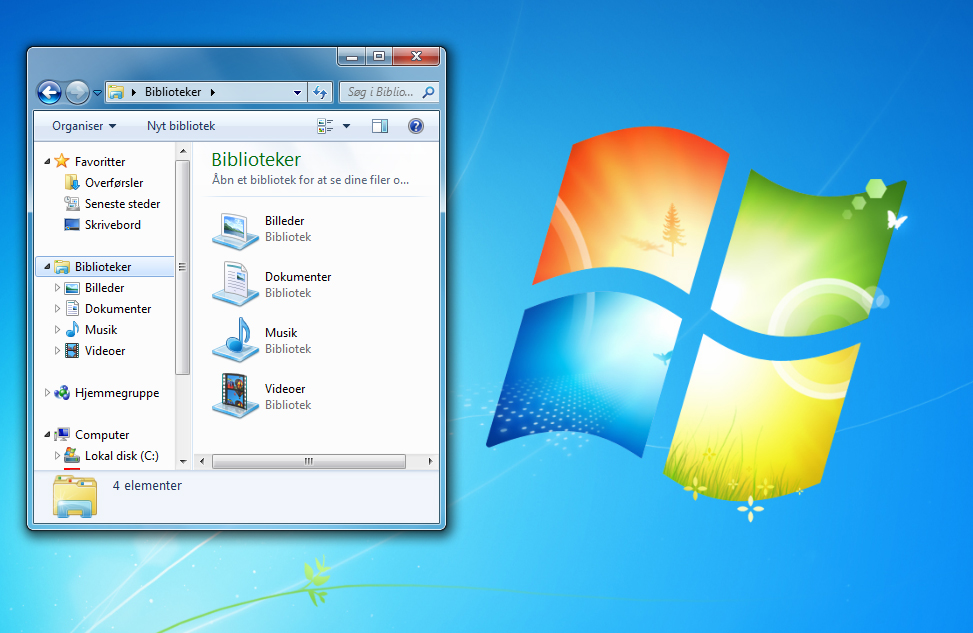Click the Videoer film icon in navigation pane
The image size is (973, 633).
(72, 351)
